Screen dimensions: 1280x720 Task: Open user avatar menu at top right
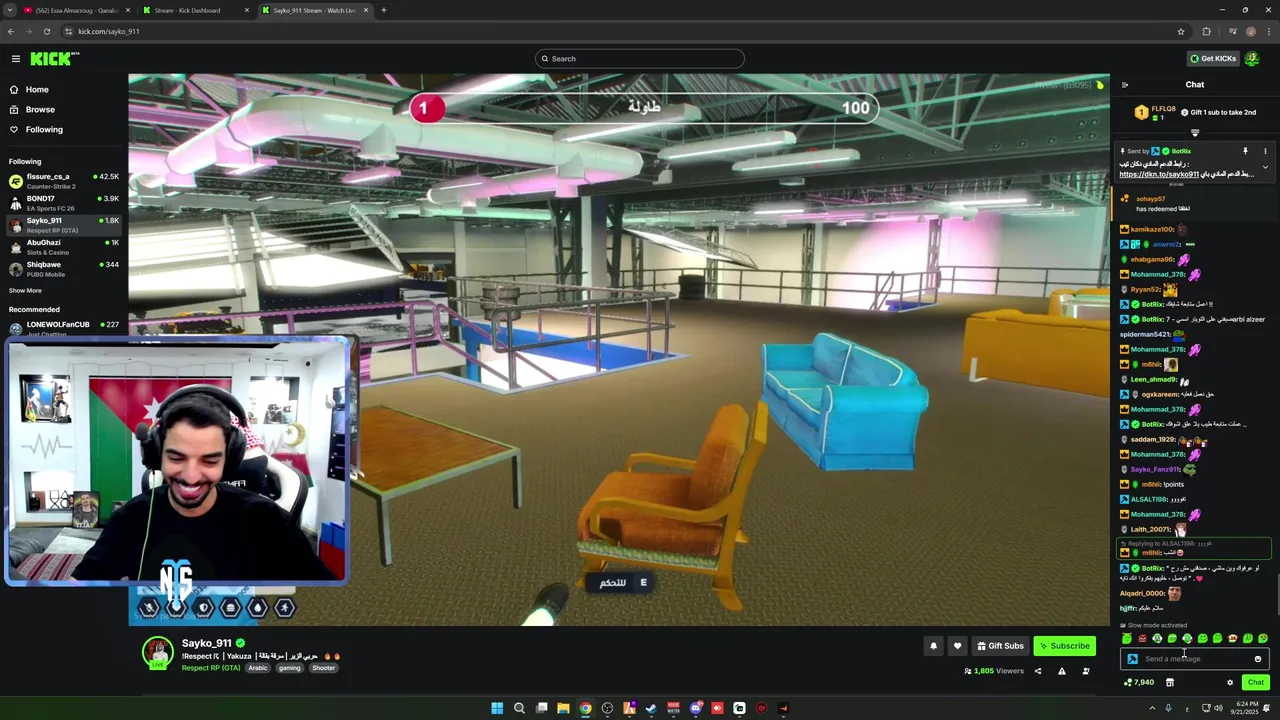click(1252, 59)
